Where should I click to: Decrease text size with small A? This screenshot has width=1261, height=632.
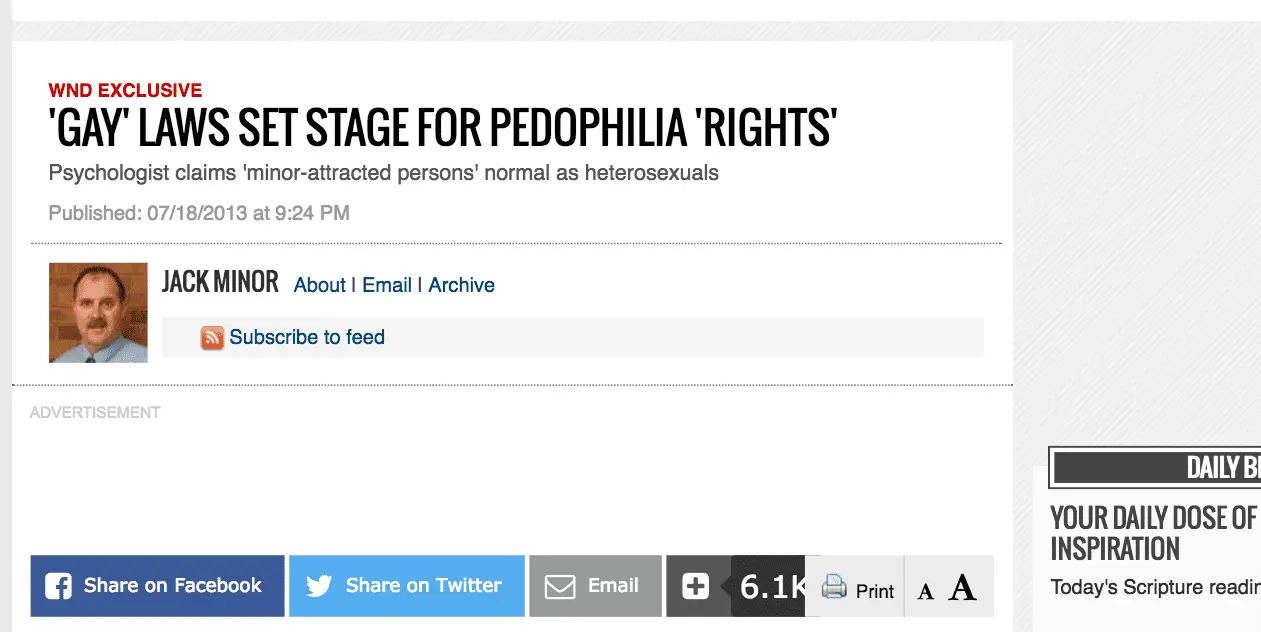[x=926, y=591]
